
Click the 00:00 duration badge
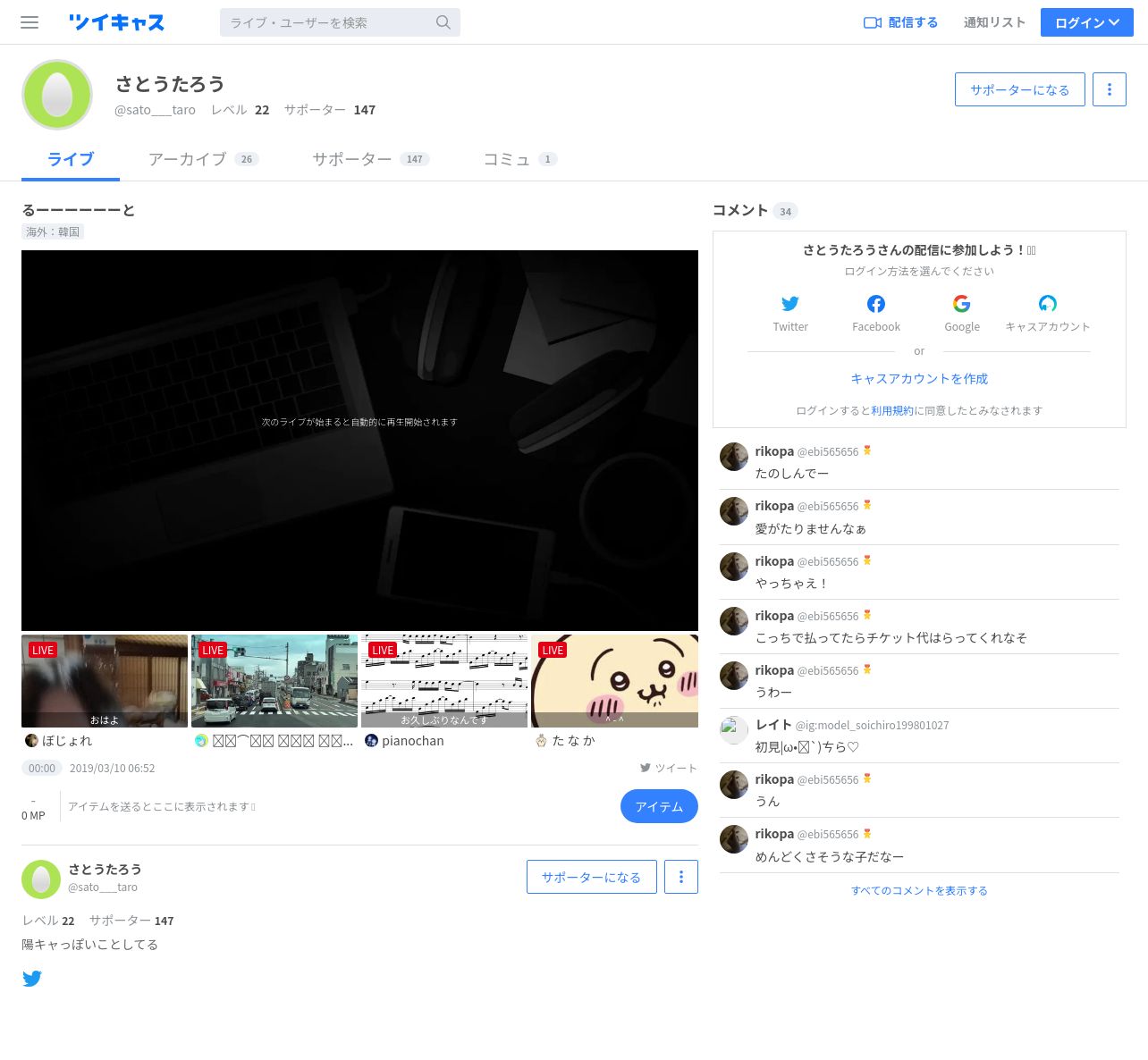pos(42,768)
